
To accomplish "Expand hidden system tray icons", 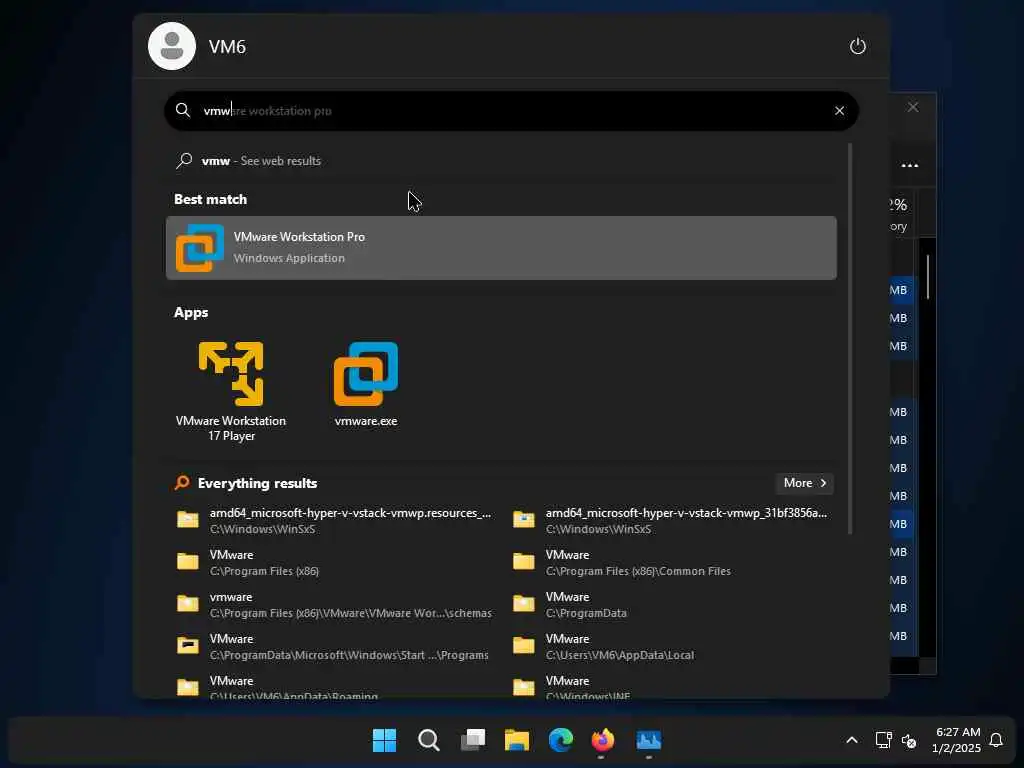I will coord(852,740).
